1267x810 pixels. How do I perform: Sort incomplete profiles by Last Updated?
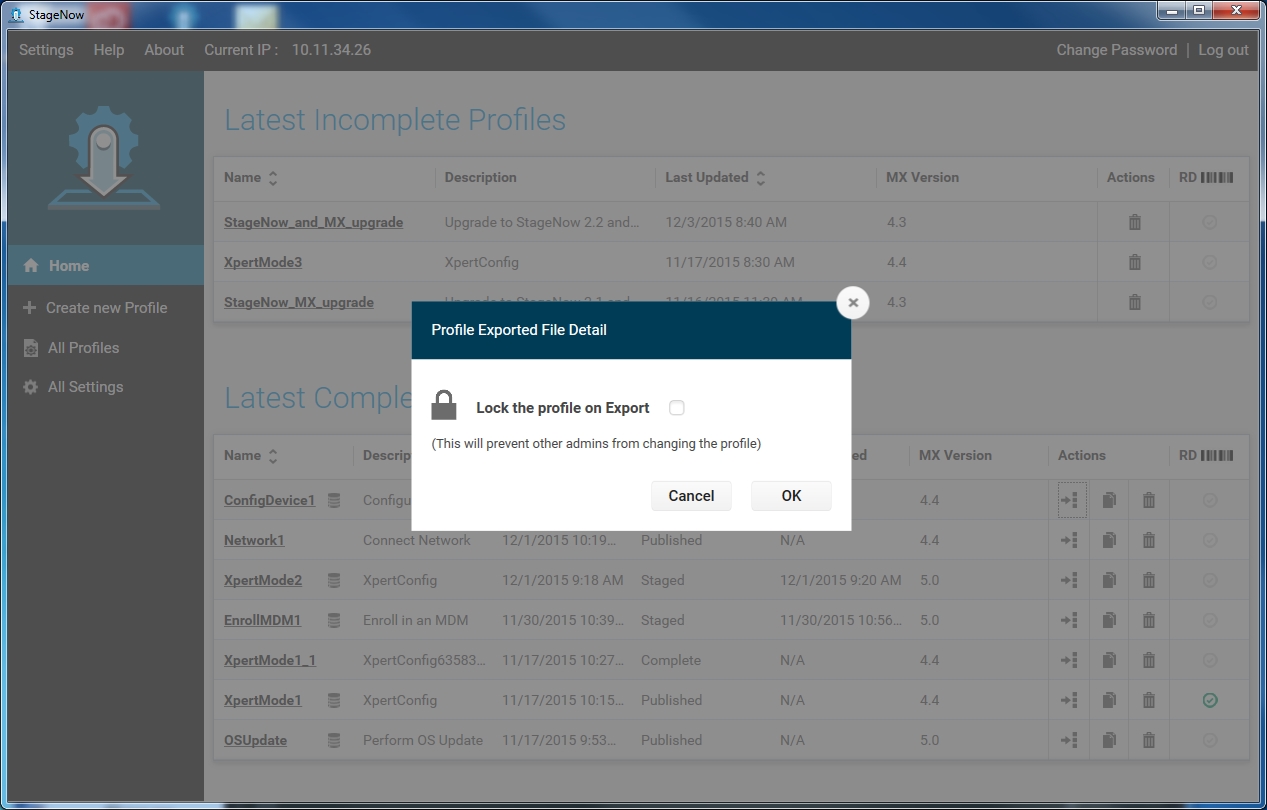point(760,178)
